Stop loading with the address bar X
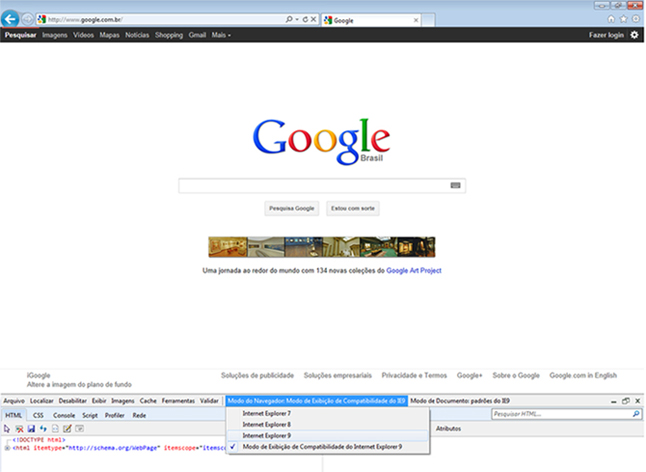646x472 pixels. [314, 19]
